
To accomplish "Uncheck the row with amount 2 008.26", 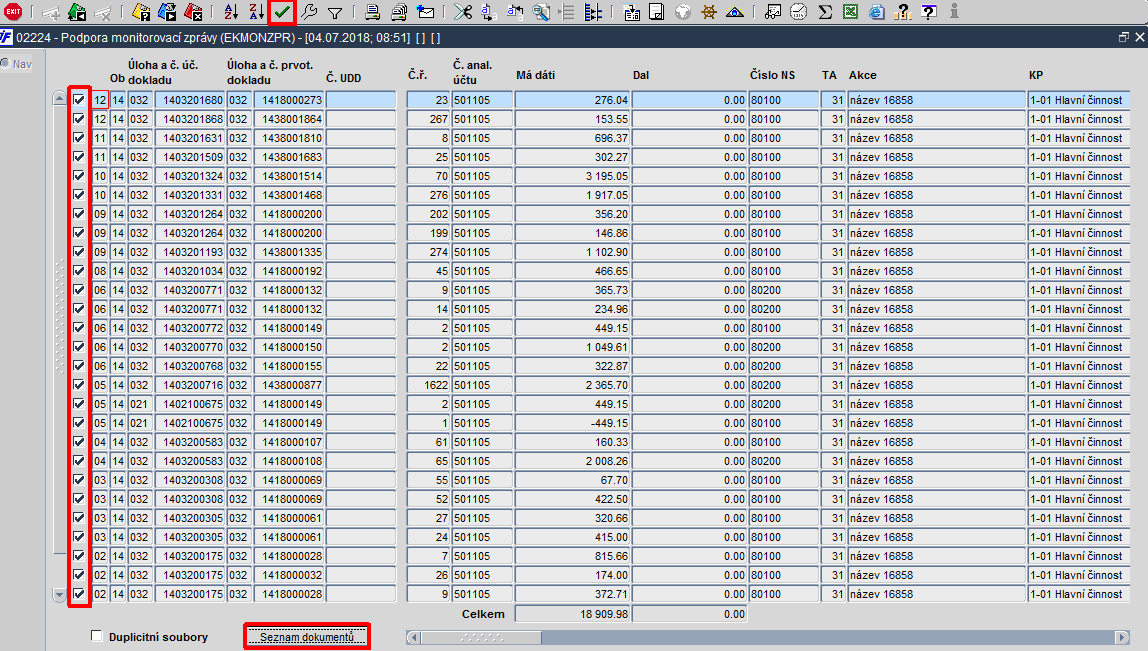I will click(79, 461).
